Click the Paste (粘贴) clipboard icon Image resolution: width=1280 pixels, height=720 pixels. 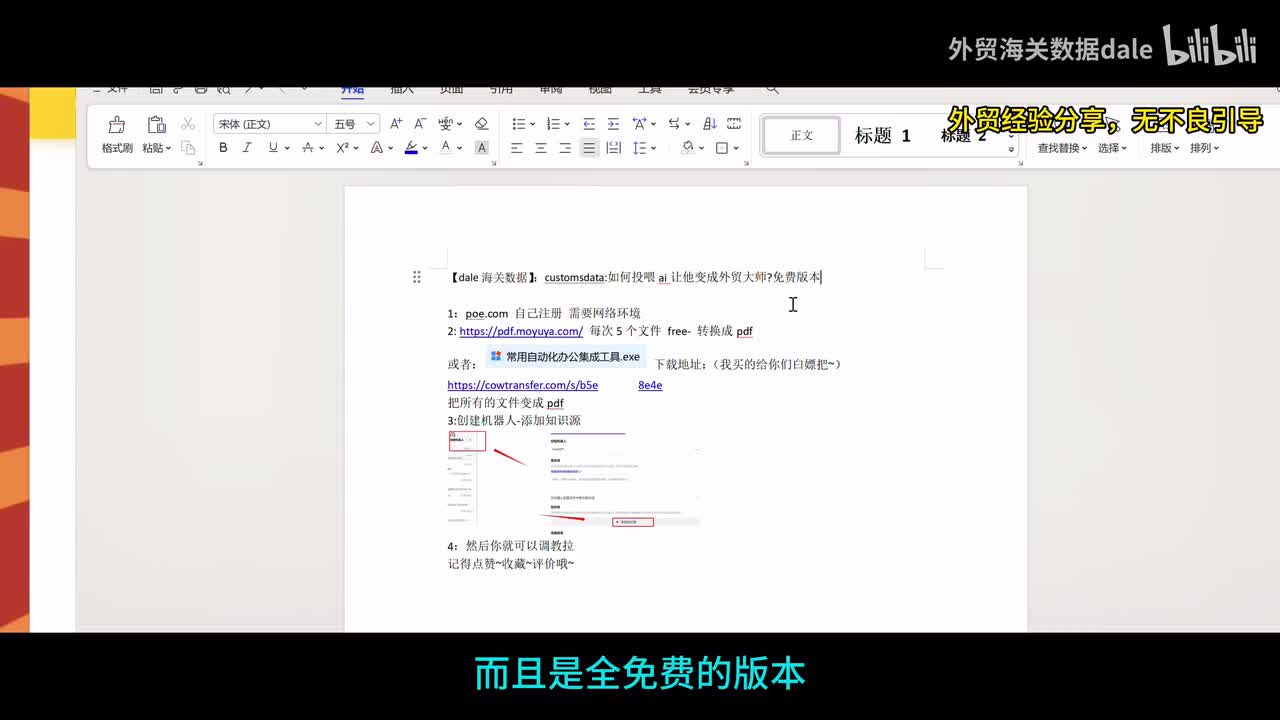click(x=156, y=125)
